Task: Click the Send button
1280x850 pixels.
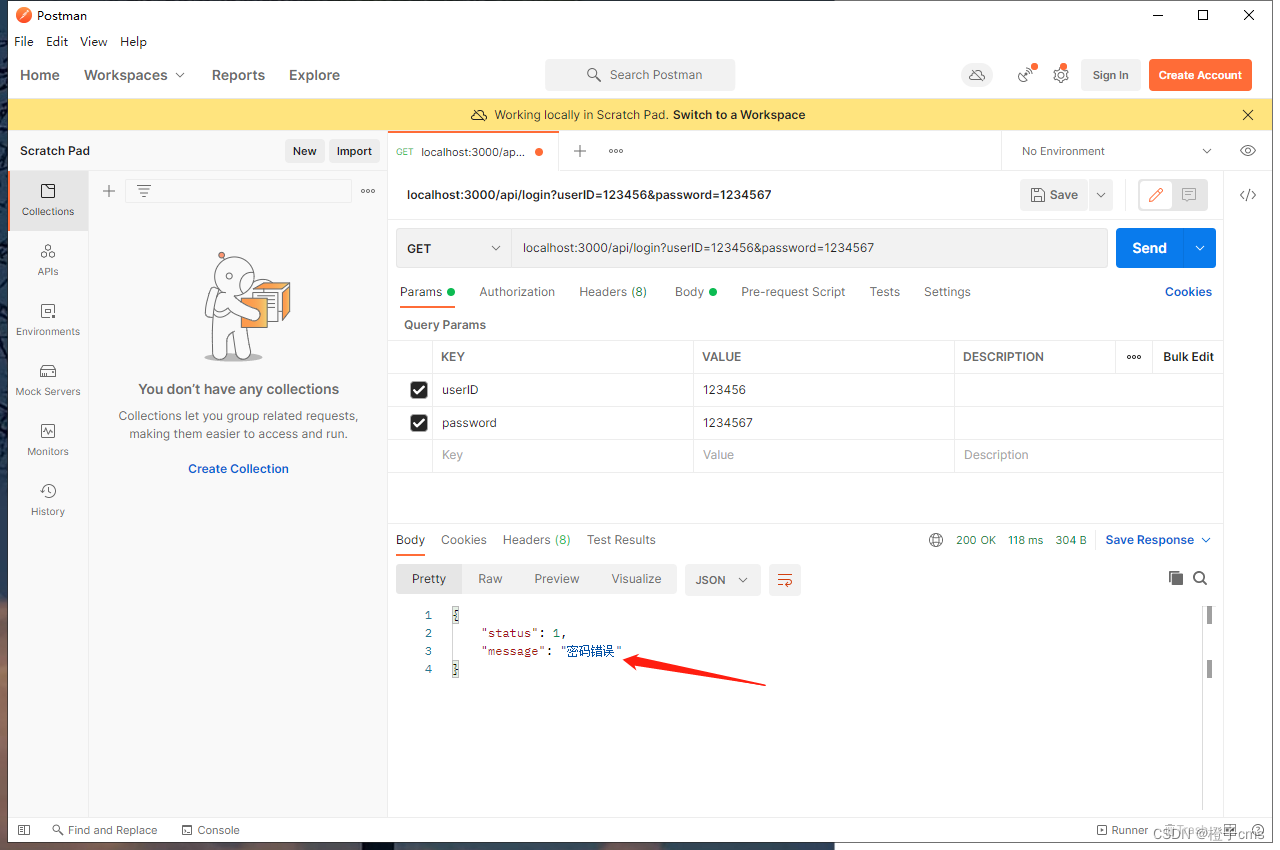Action: click(1150, 248)
